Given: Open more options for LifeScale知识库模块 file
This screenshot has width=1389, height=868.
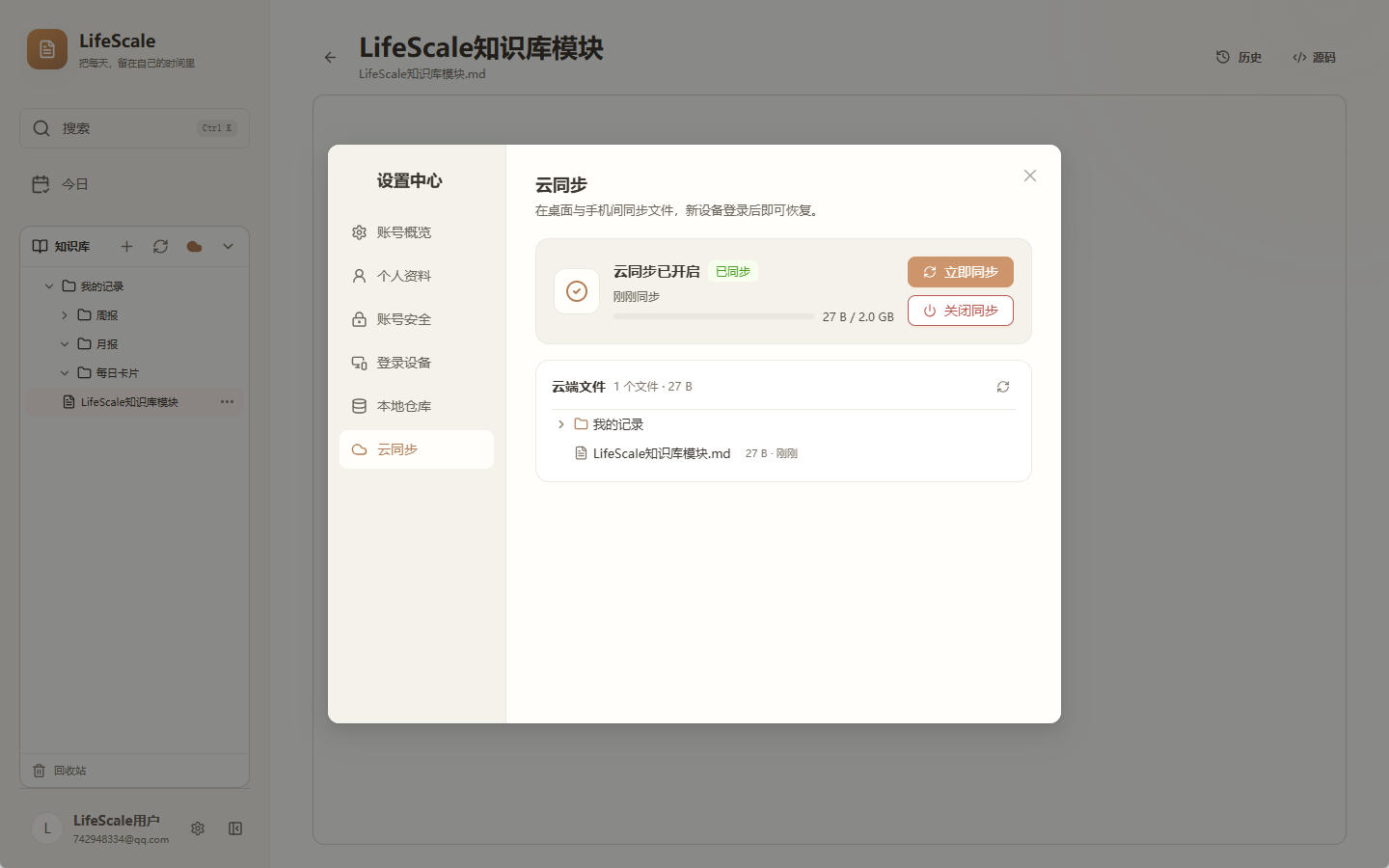Looking at the screenshot, I should (227, 402).
